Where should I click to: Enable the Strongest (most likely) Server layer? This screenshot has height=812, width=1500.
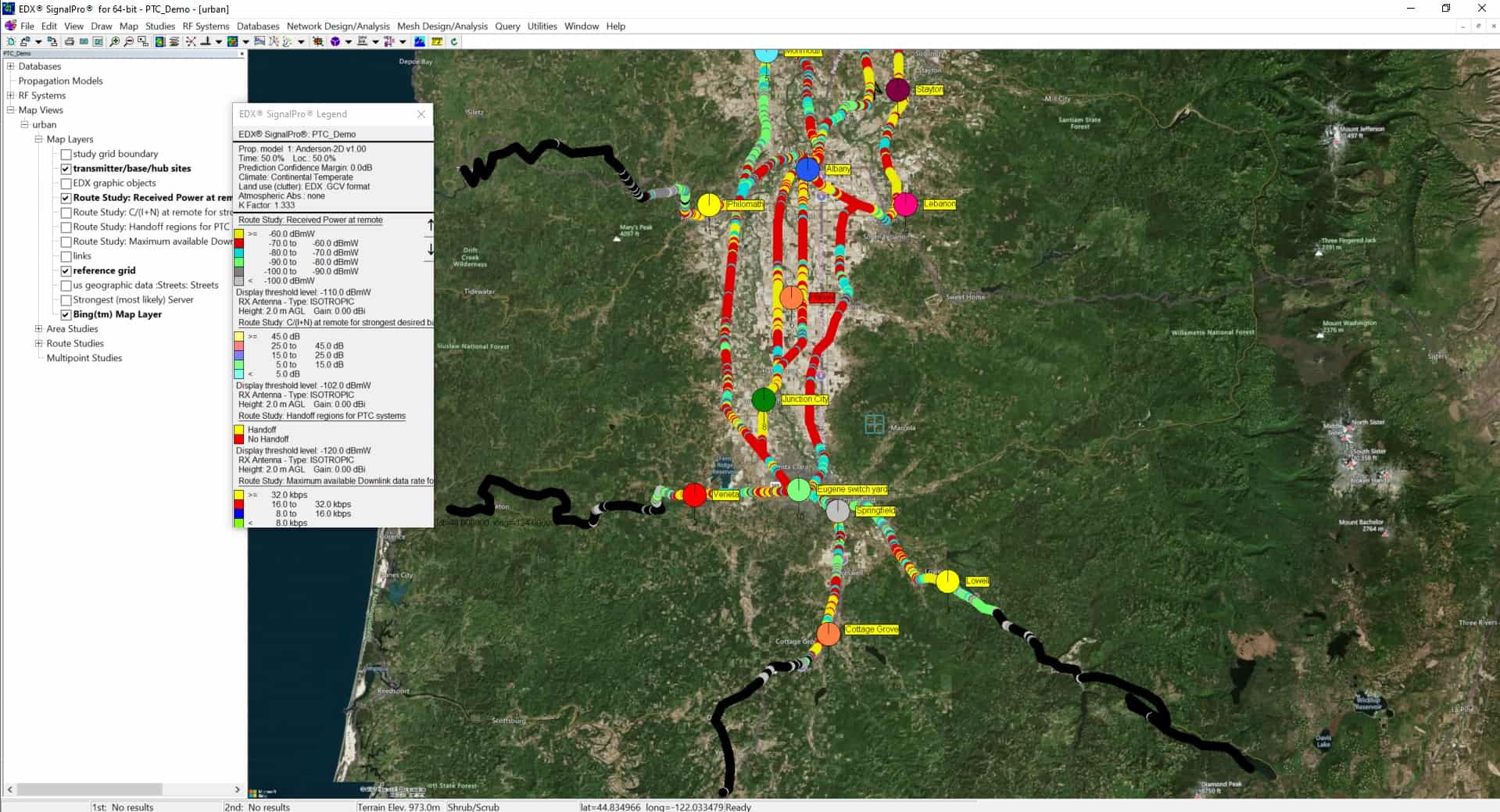click(66, 299)
